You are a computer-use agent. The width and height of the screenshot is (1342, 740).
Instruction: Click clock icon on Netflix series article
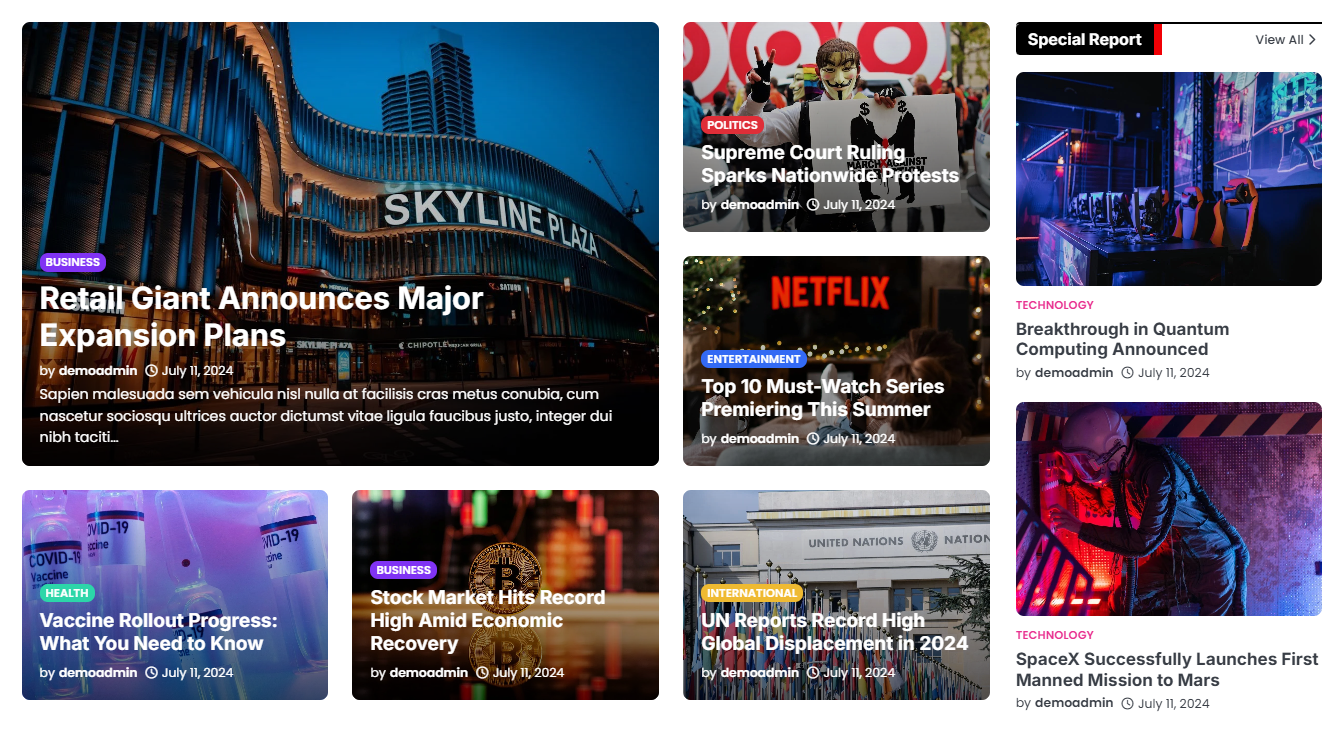pyautogui.click(x=813, y=439)
